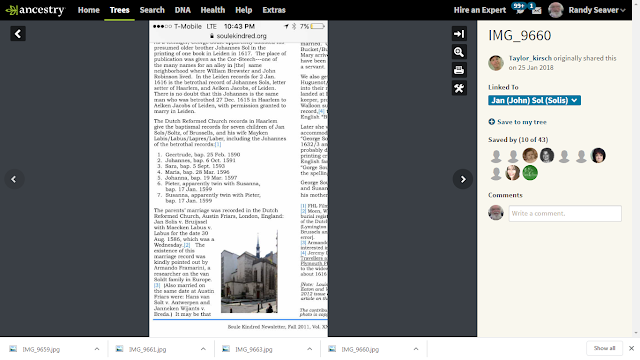Open the DNA menu
Viewport: 640px width, 360px height.
(x=182, y=10)
